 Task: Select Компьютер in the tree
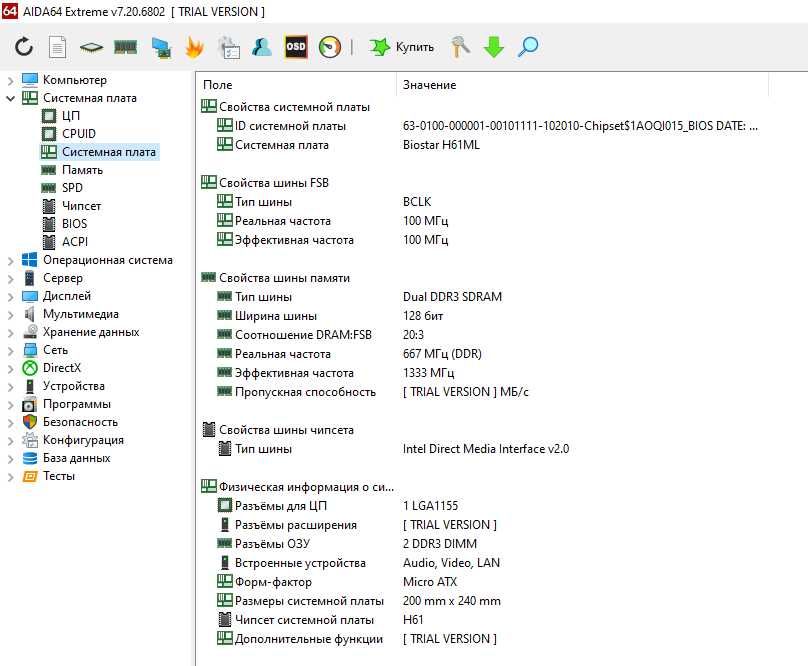pos(75,80)
